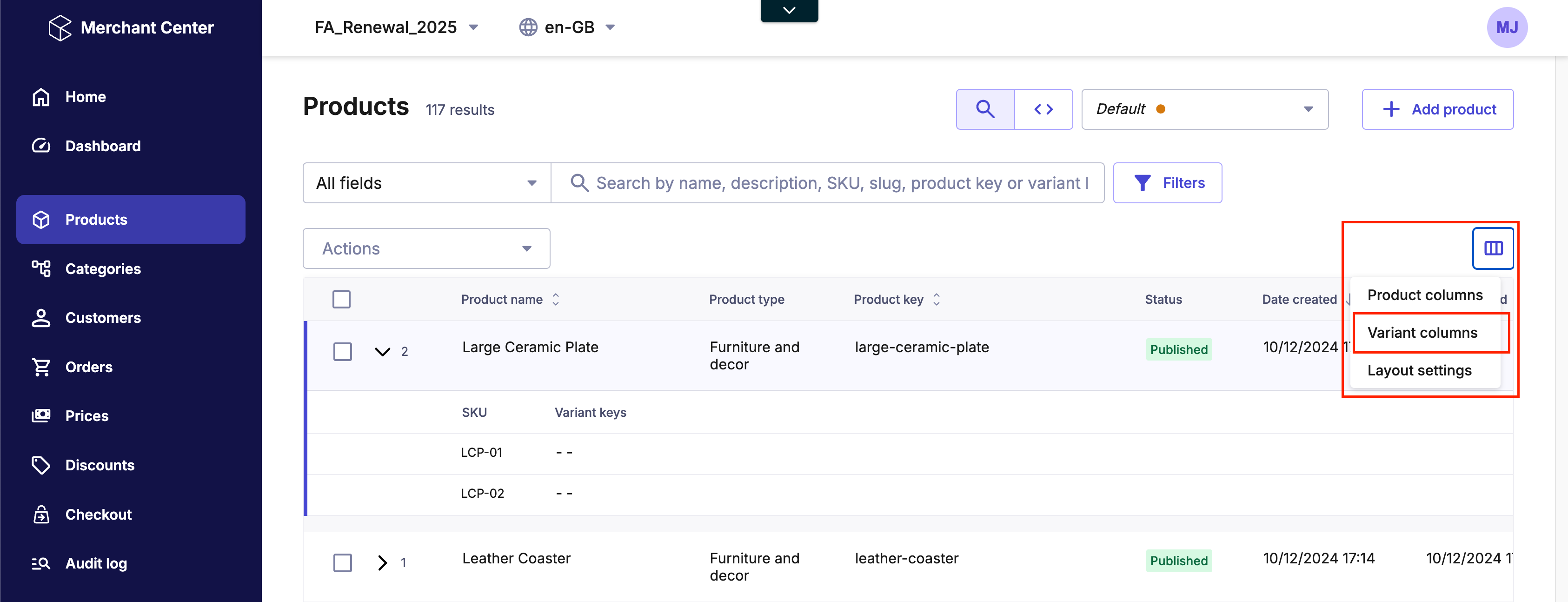
Task: Select the Large Ceramic Plate checkbox
Action: (343, 351)
